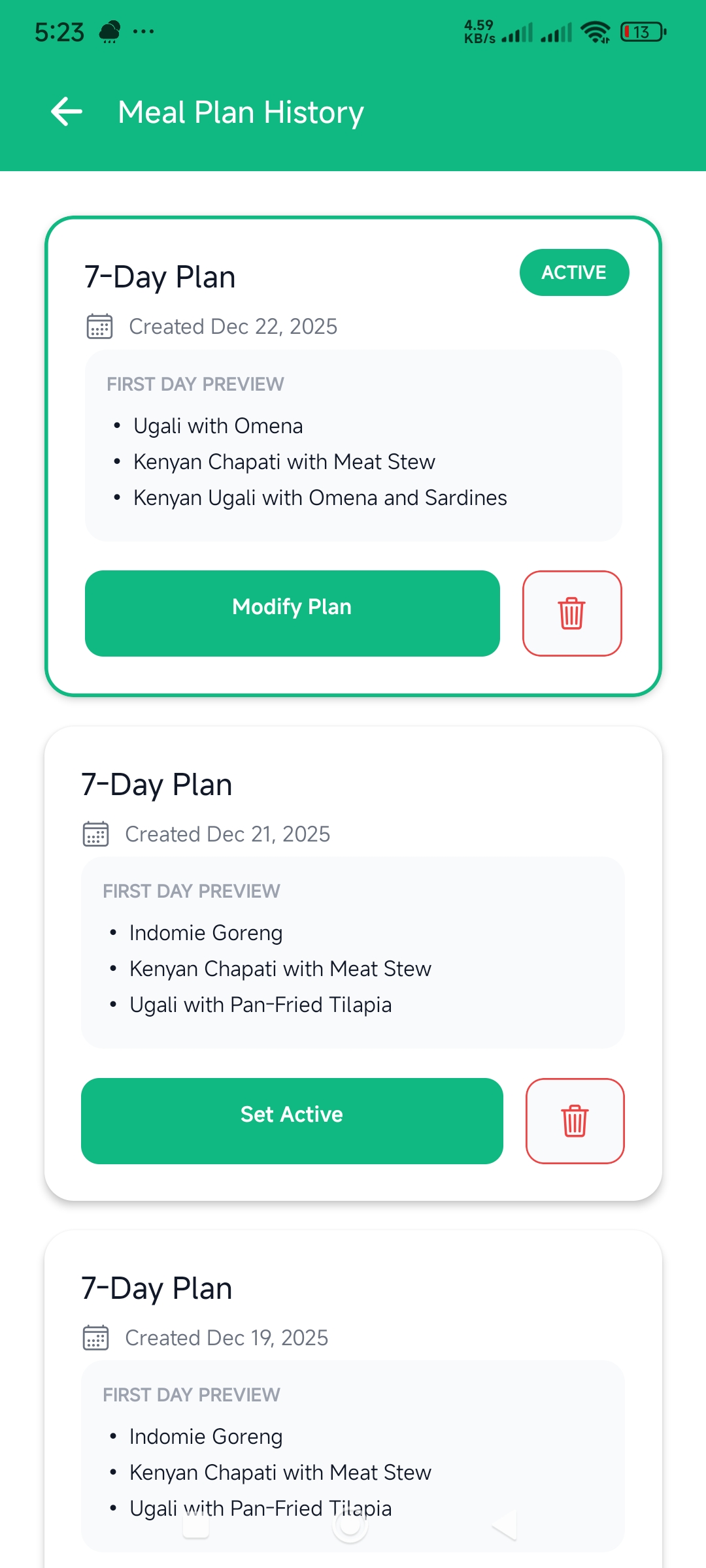Tap the Meal Plan History title
The image size is (706, 1568).
(x=241, y=112)
